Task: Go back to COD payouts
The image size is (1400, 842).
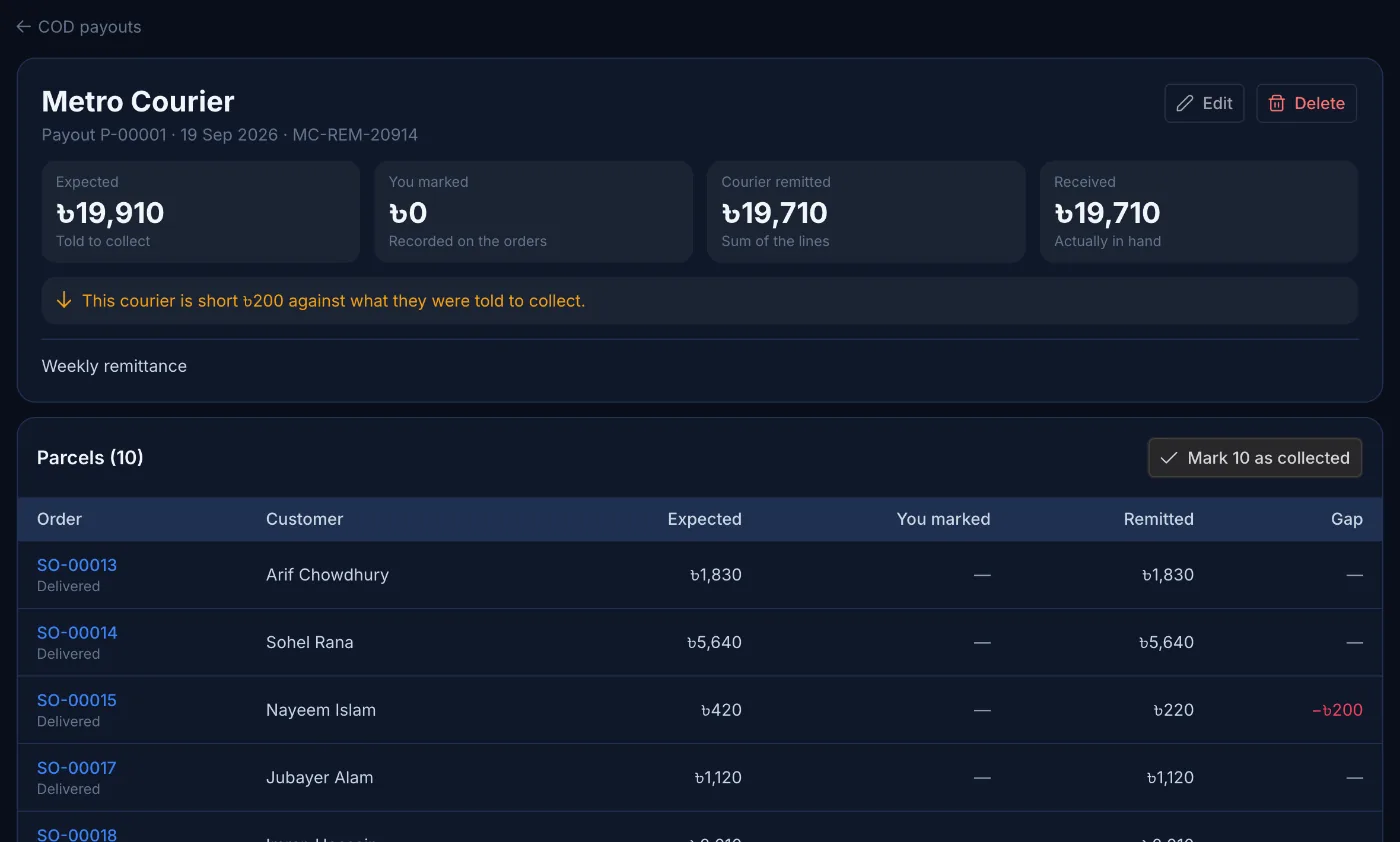Action: (x=79, y=27)
